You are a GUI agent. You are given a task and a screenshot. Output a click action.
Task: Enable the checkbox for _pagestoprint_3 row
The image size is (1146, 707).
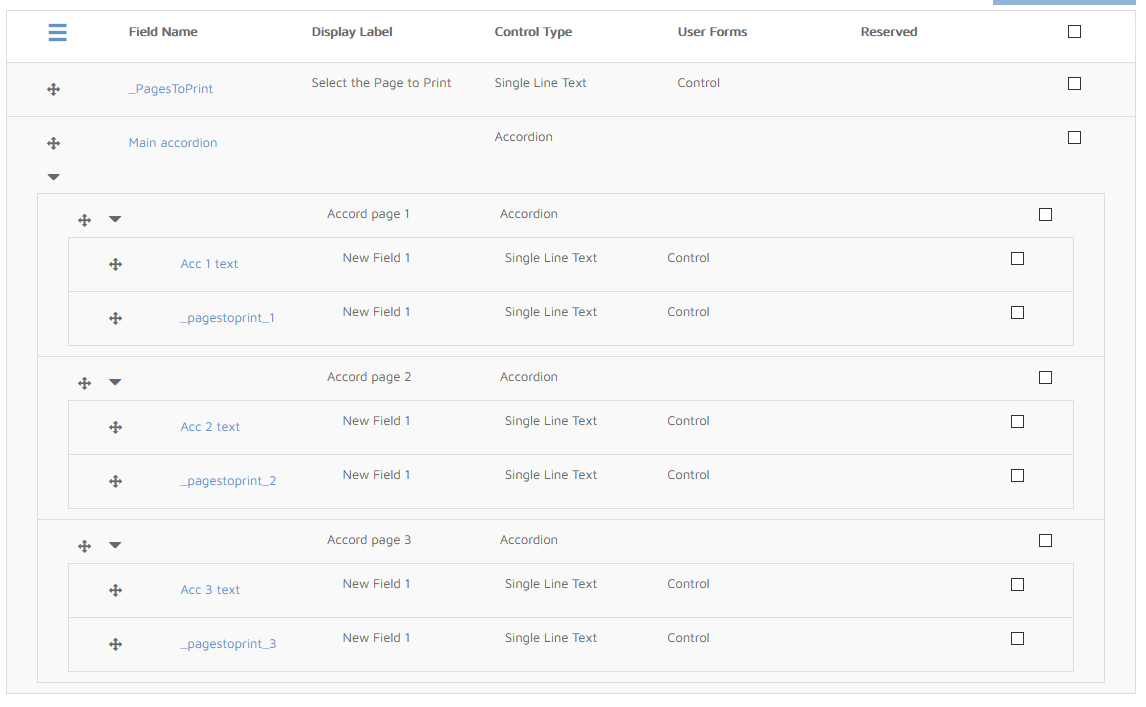[1017, 639]
